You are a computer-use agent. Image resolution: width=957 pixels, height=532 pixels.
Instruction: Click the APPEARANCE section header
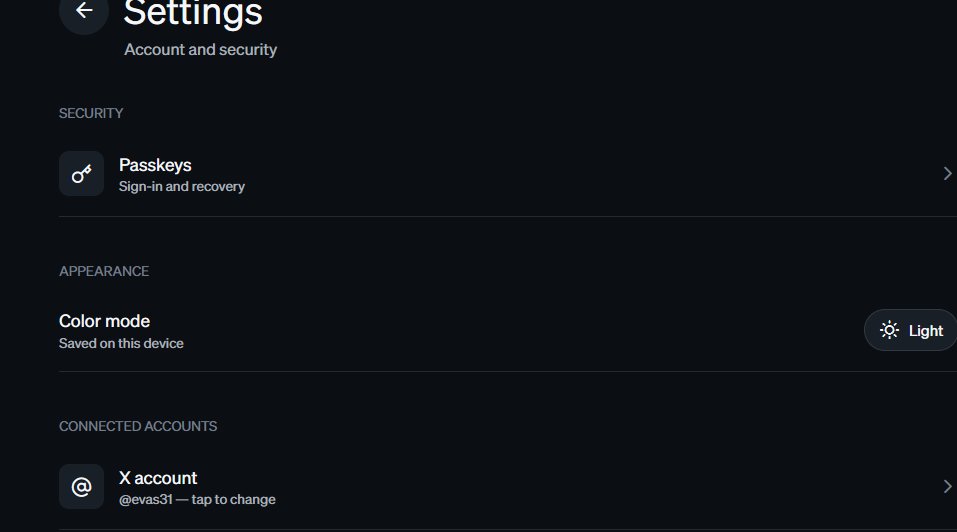(x=104, y=271)
